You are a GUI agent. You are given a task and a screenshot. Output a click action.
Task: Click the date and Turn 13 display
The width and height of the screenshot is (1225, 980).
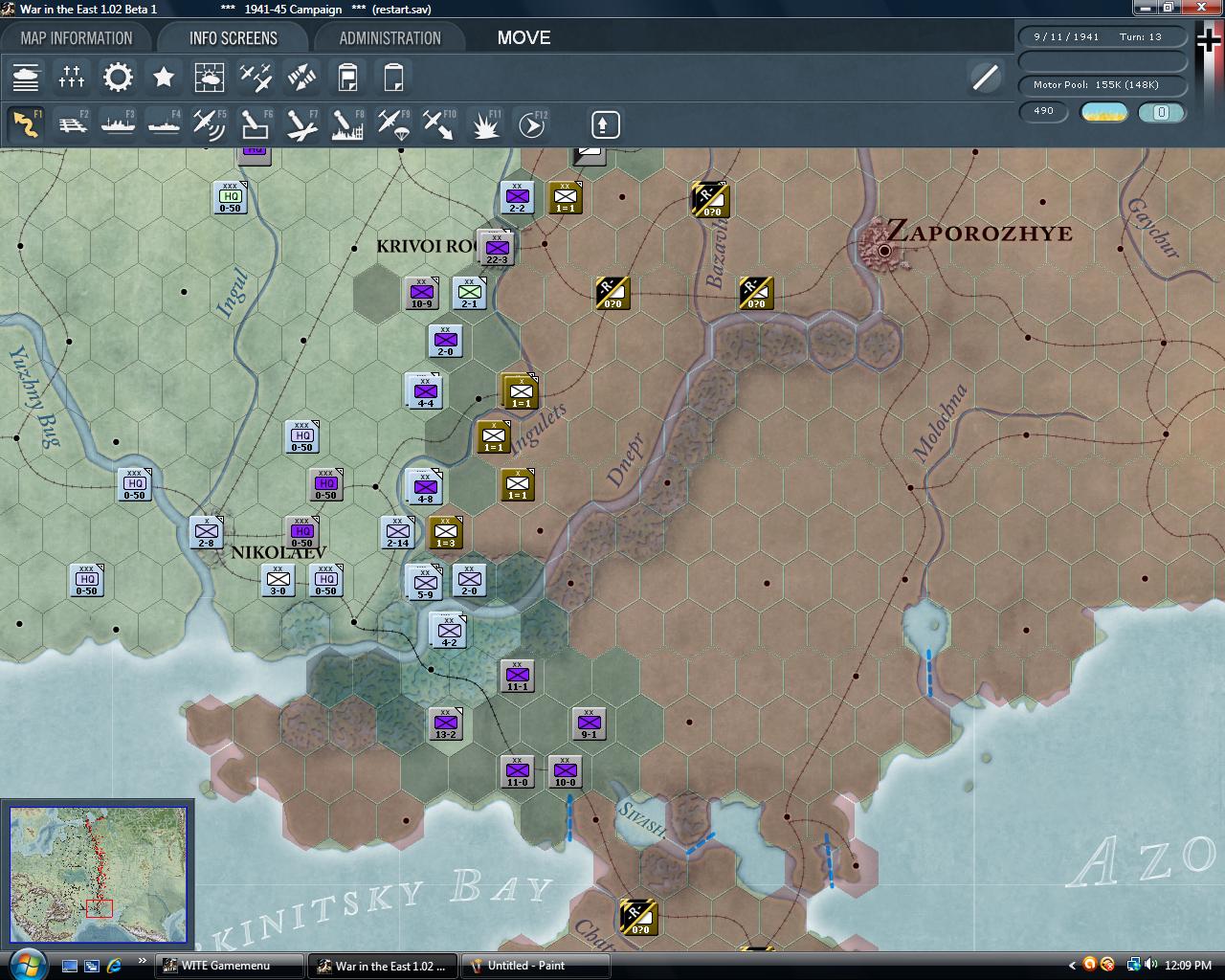(x=1102, y=36)
